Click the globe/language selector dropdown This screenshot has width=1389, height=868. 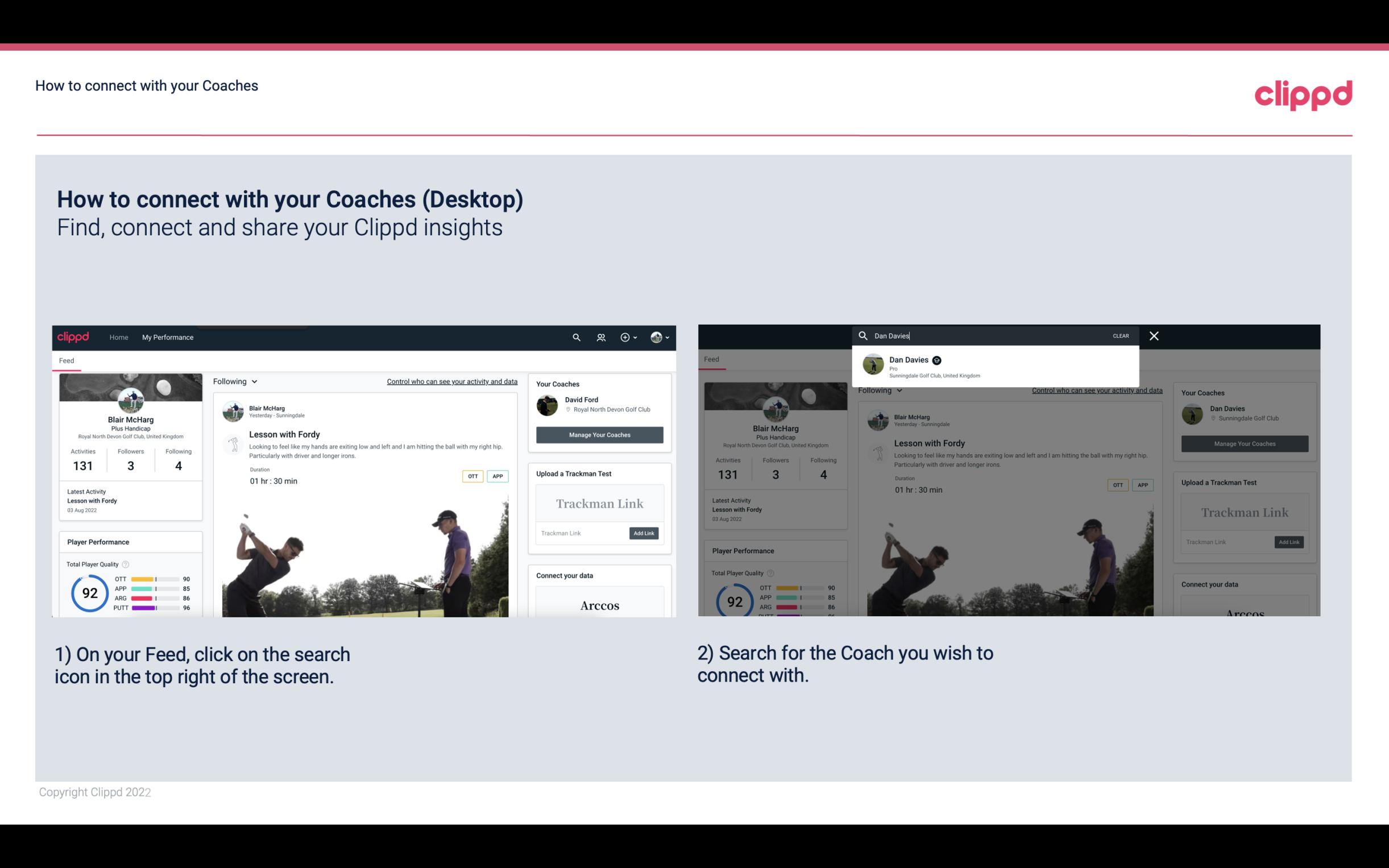tap(660, 337)
